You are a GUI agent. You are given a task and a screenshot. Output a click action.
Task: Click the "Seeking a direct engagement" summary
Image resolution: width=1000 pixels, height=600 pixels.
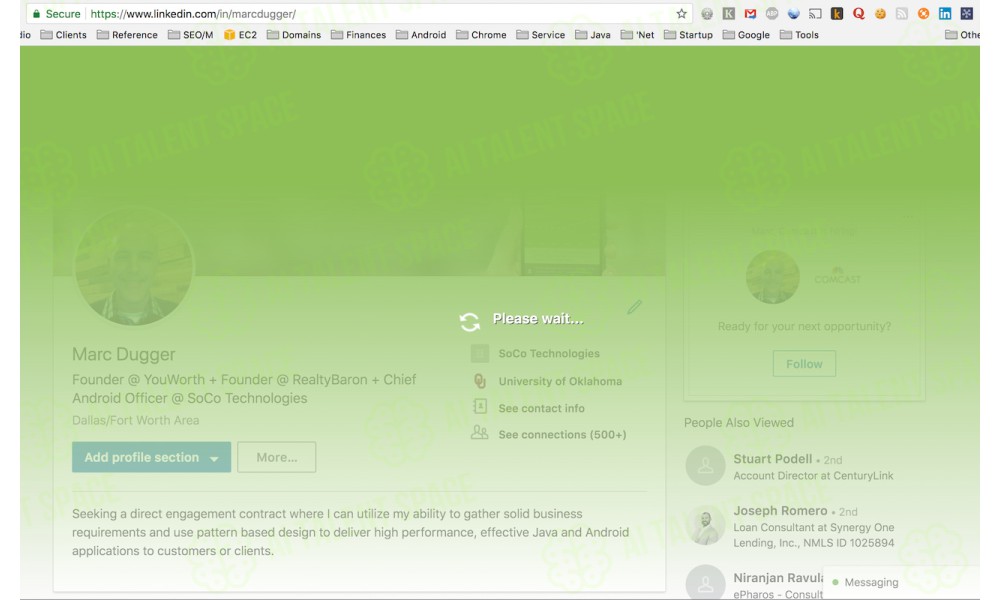[350, 532]
